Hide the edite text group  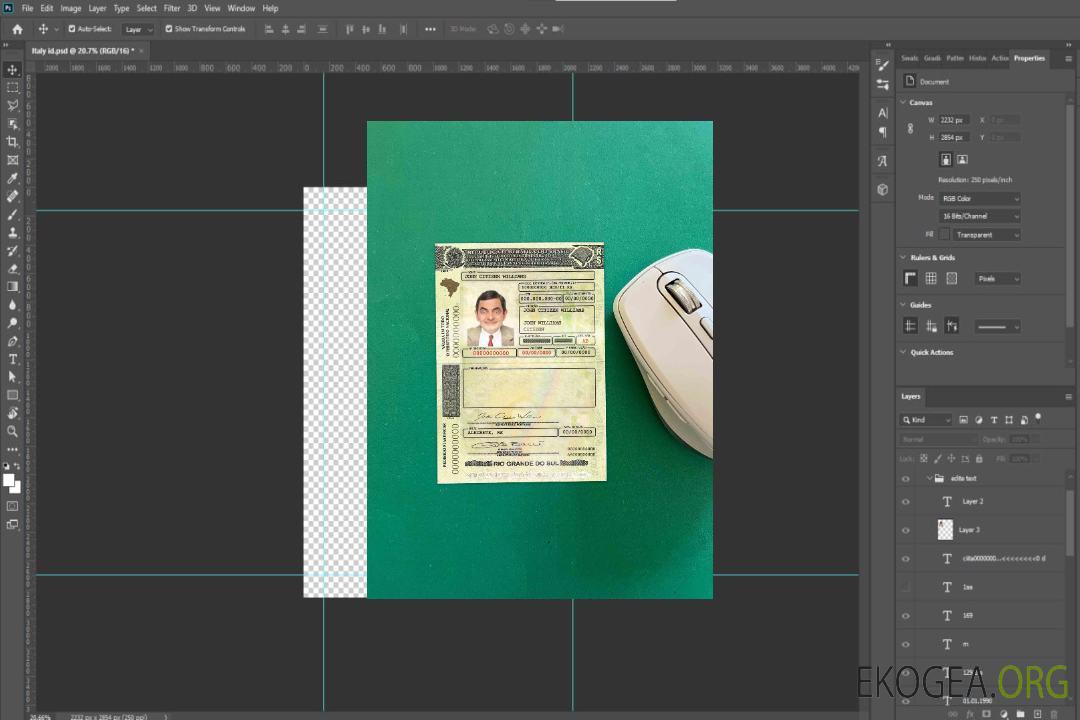click(x=906, y=479)
